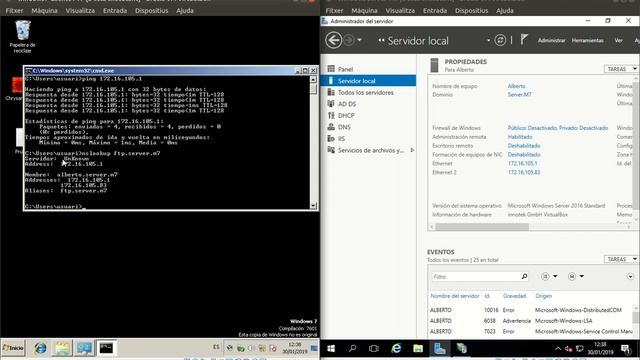Open DNS role in sidebar

[344, 127]
